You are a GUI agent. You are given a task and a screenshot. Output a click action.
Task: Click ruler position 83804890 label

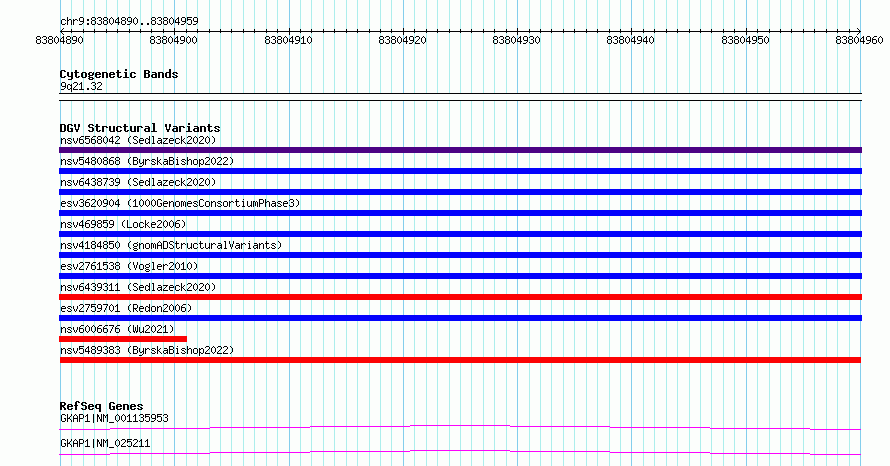click(59, 40)
